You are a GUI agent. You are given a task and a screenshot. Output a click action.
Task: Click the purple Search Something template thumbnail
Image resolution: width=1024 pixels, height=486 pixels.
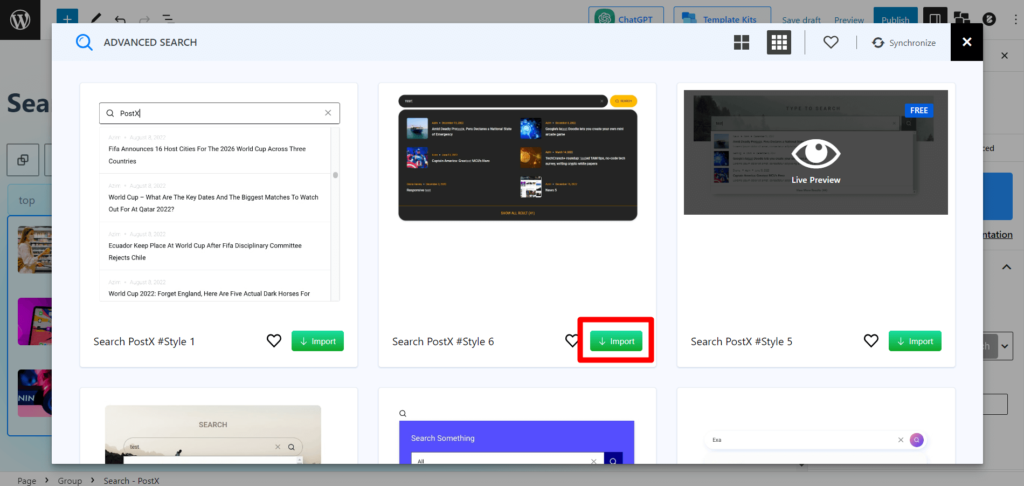coord(517,442)
